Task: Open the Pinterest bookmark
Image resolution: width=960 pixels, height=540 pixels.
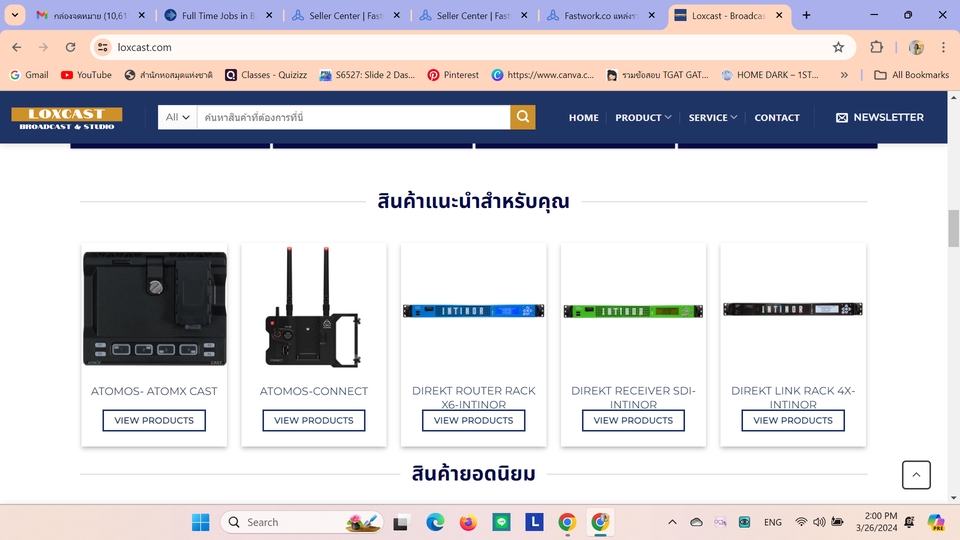Action: click(453, 75)
